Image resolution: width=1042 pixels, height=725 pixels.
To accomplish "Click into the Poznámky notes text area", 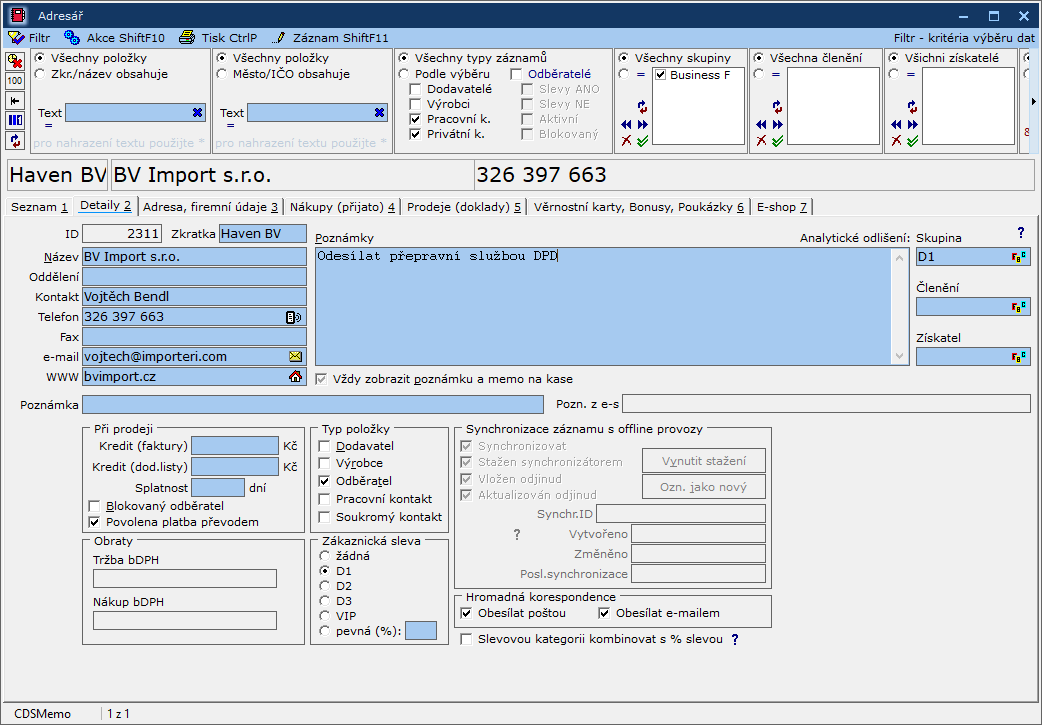I will pos(603,306).
